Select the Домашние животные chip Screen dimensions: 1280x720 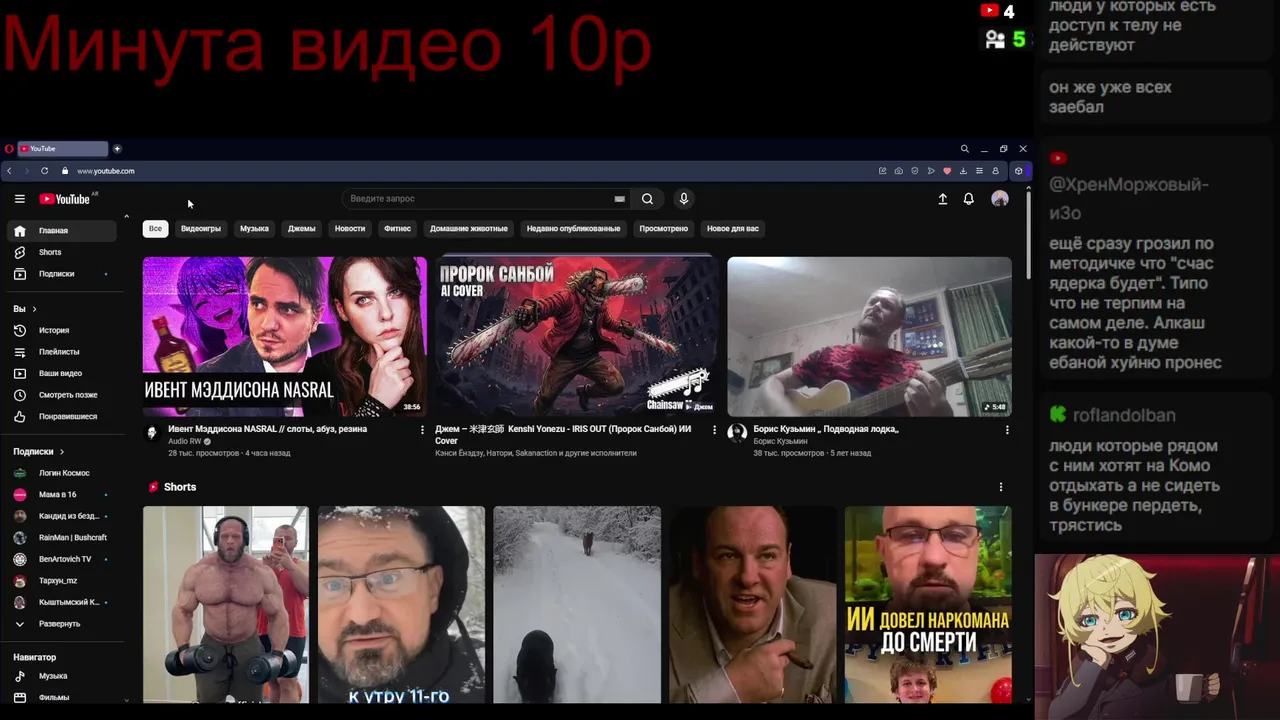(x=469, y=229)
